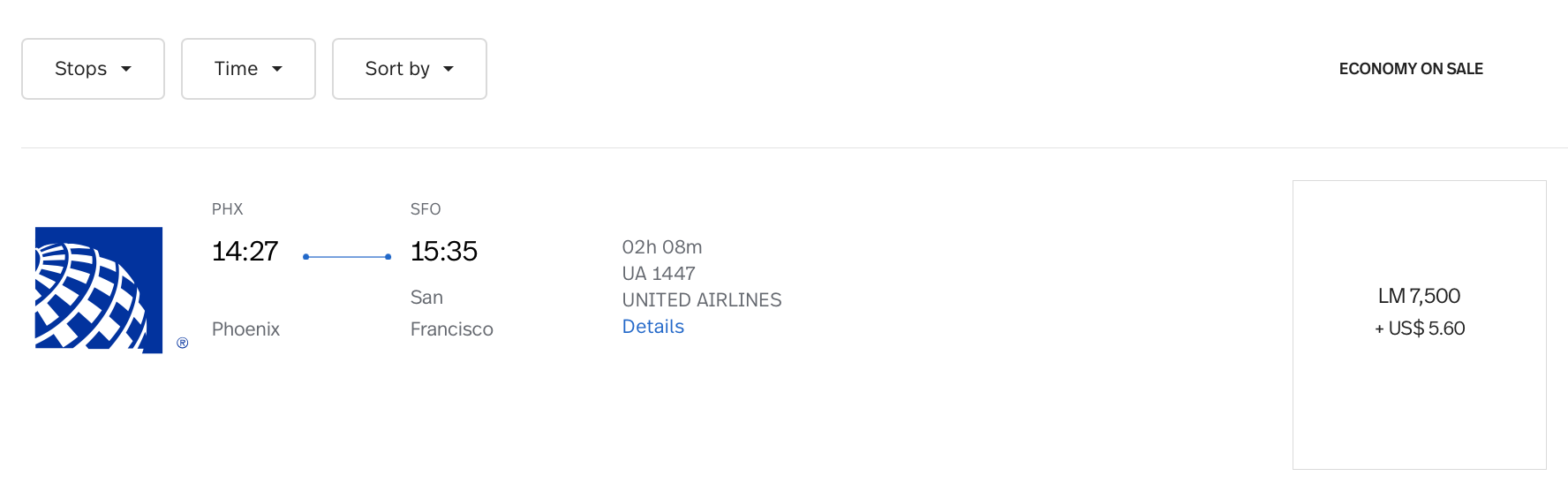Viewport: 1568px width, 491px height.
Task: Click the UNITED AIRLINES carrier name
Action: [702, 300]
